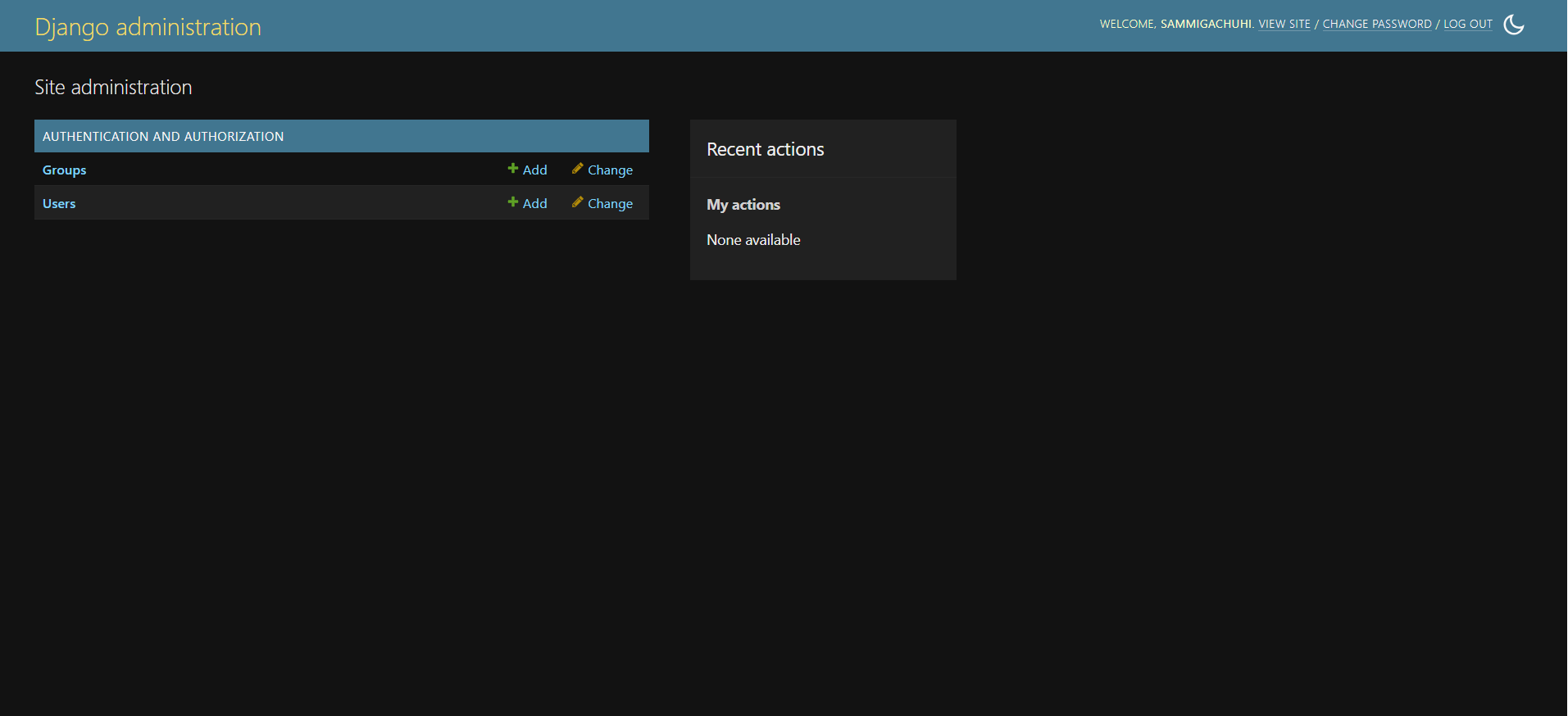Click the My actions subheading
This screenshot has width=1568, height=716.
743,205
